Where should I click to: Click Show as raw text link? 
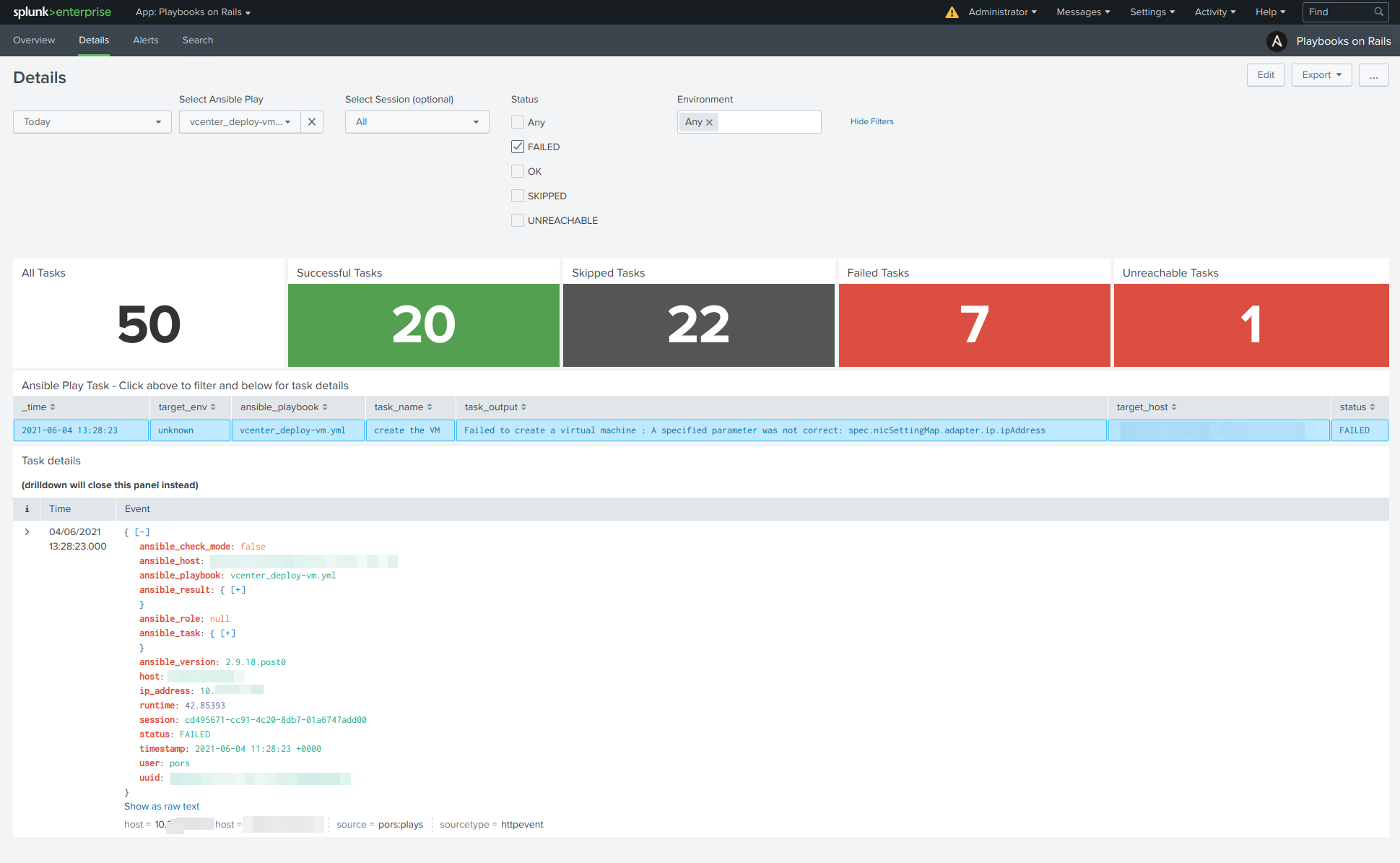(162, 807)
